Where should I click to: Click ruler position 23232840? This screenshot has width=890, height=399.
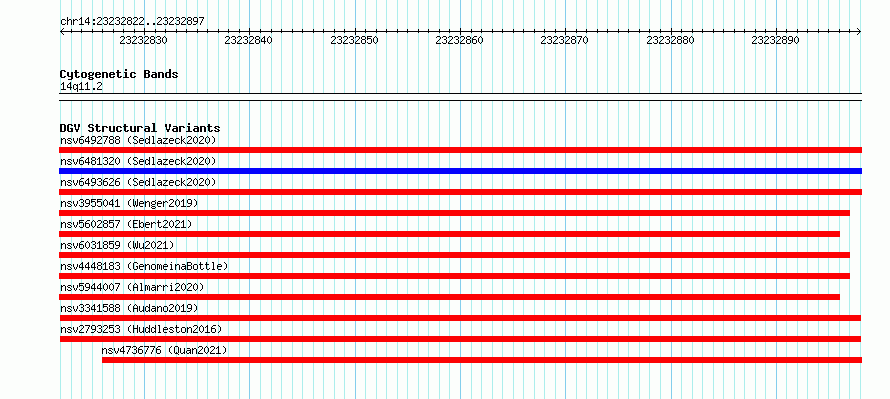pos(249,40)
